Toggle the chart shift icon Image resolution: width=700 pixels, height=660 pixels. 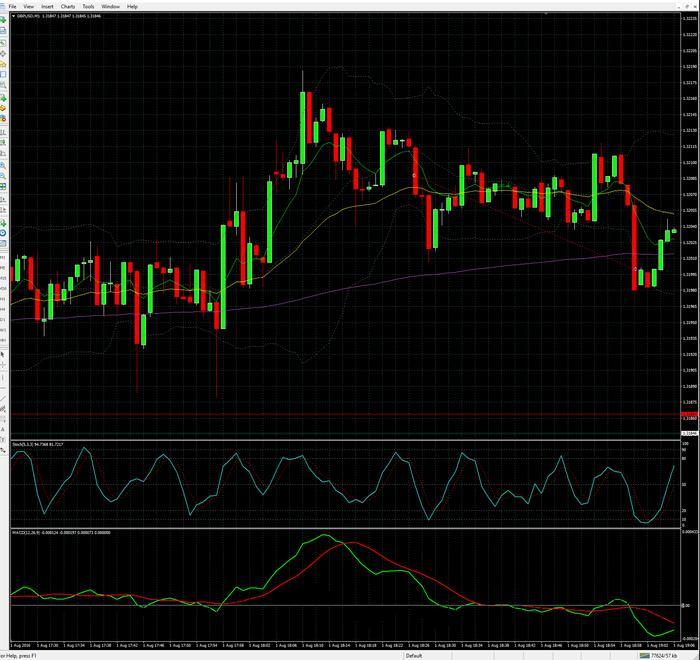point(3,209)
